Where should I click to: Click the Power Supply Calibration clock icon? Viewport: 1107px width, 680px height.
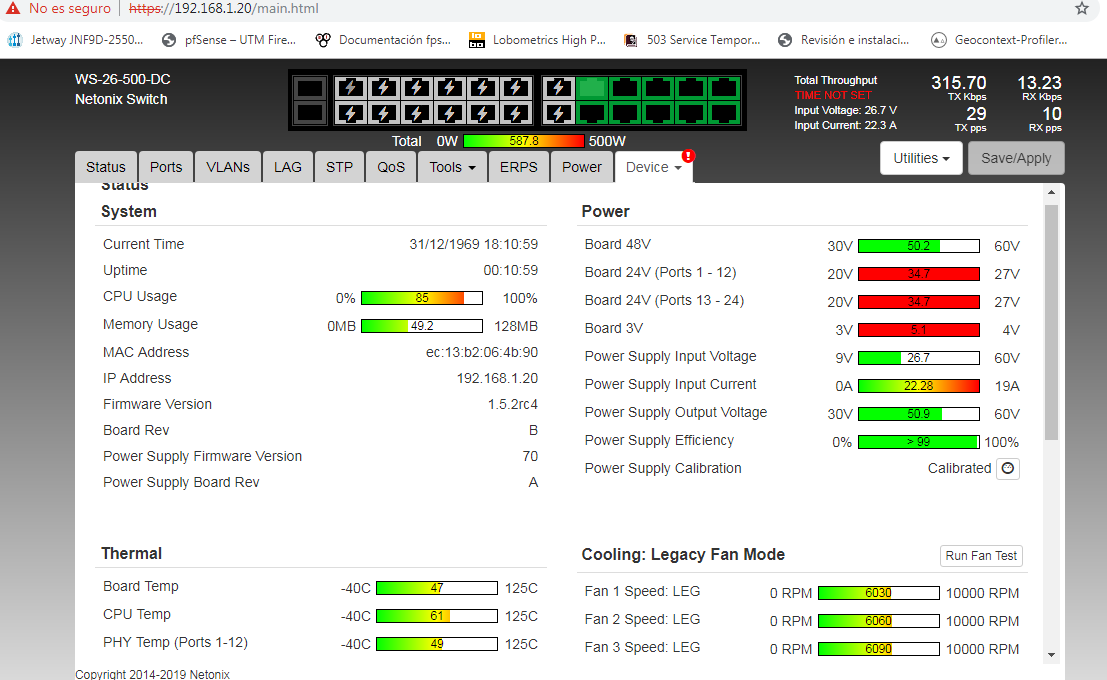click(x=1008, y=468)
